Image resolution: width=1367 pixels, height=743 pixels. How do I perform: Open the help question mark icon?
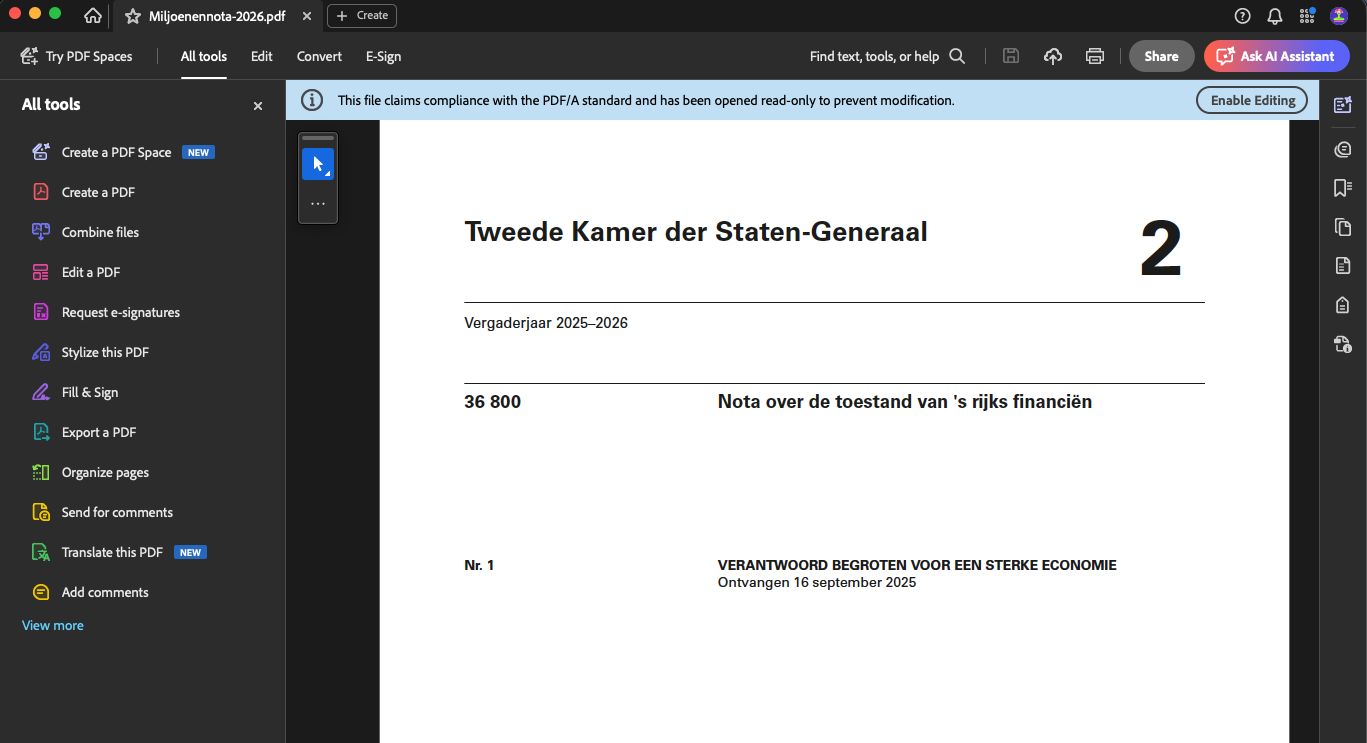click(1242, 16)
